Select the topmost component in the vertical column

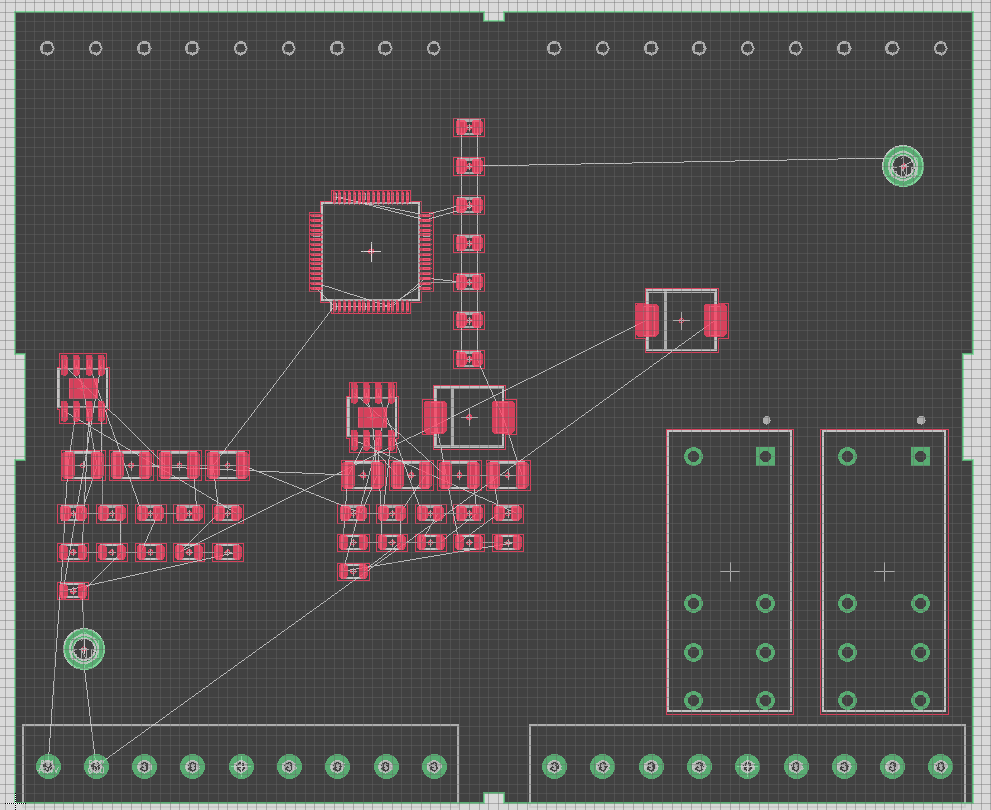point(469,127)
